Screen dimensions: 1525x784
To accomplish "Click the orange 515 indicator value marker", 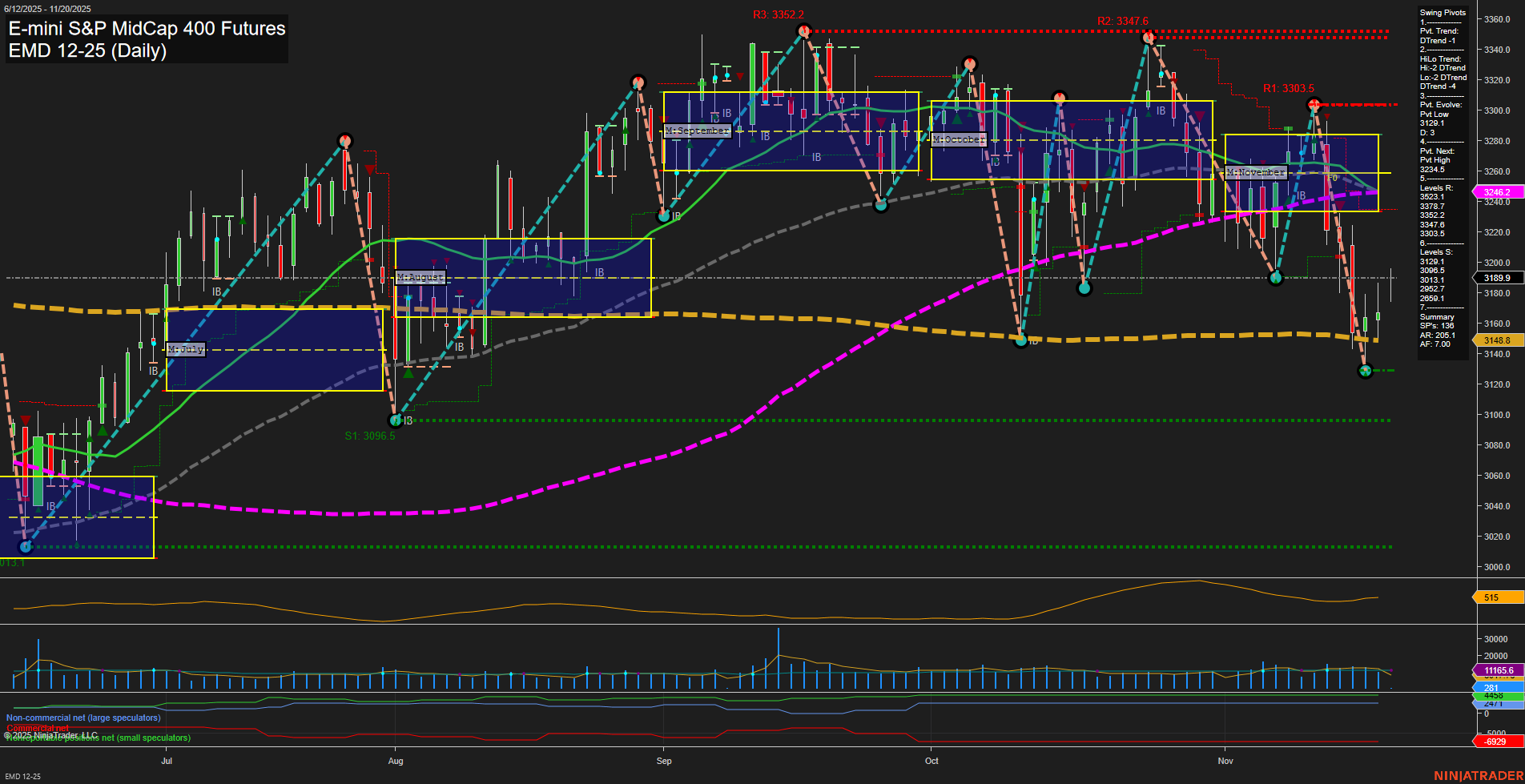I will click(1490, 597).
